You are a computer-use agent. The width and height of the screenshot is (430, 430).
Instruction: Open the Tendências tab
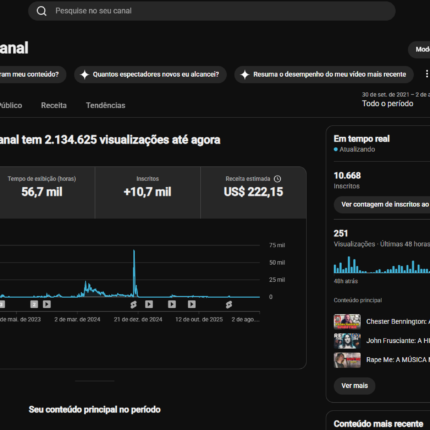pos(105,105)
